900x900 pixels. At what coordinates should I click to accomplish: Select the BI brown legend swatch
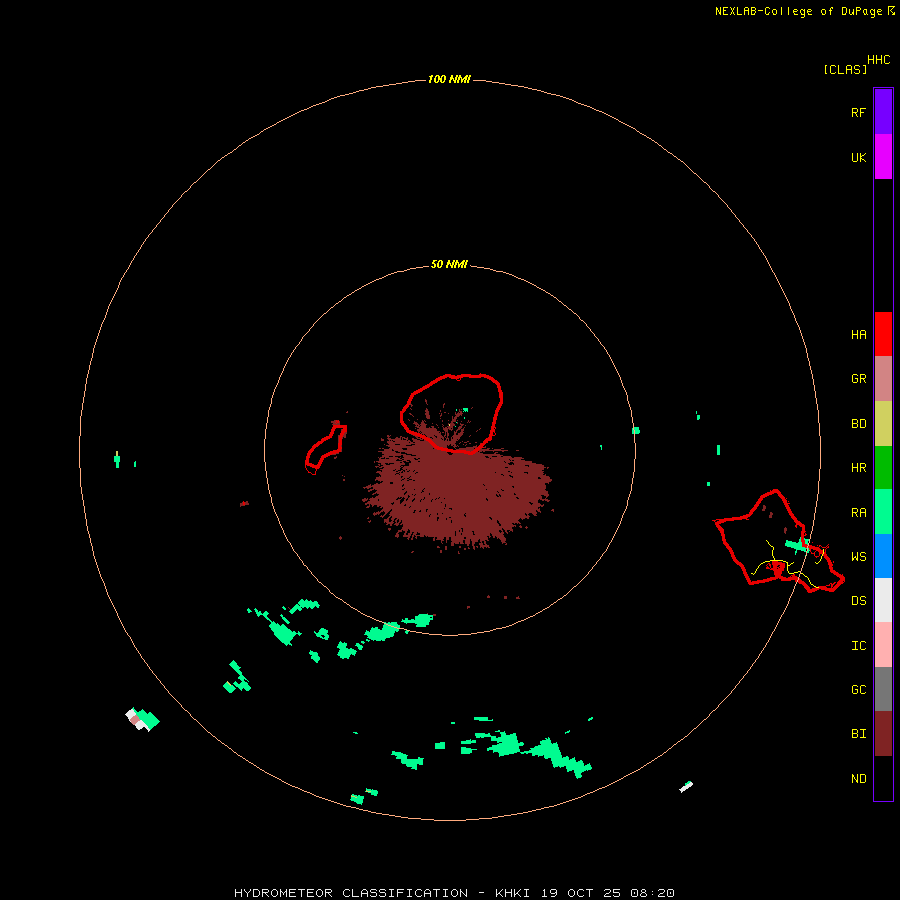pyautogui.click(x=883, y=734)
